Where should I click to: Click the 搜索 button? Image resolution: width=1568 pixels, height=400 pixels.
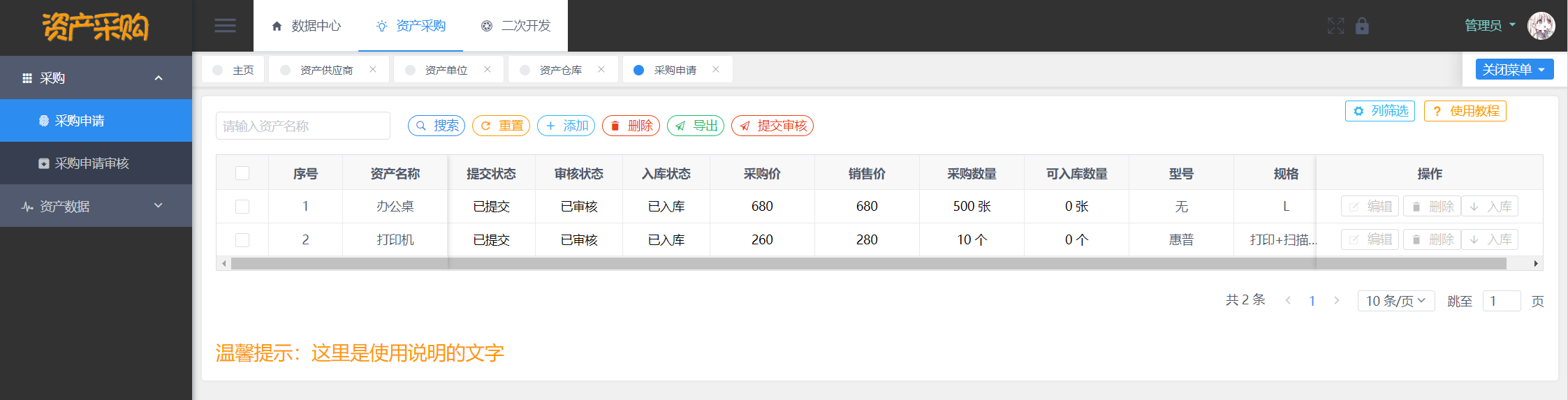[x=437, y=126]
